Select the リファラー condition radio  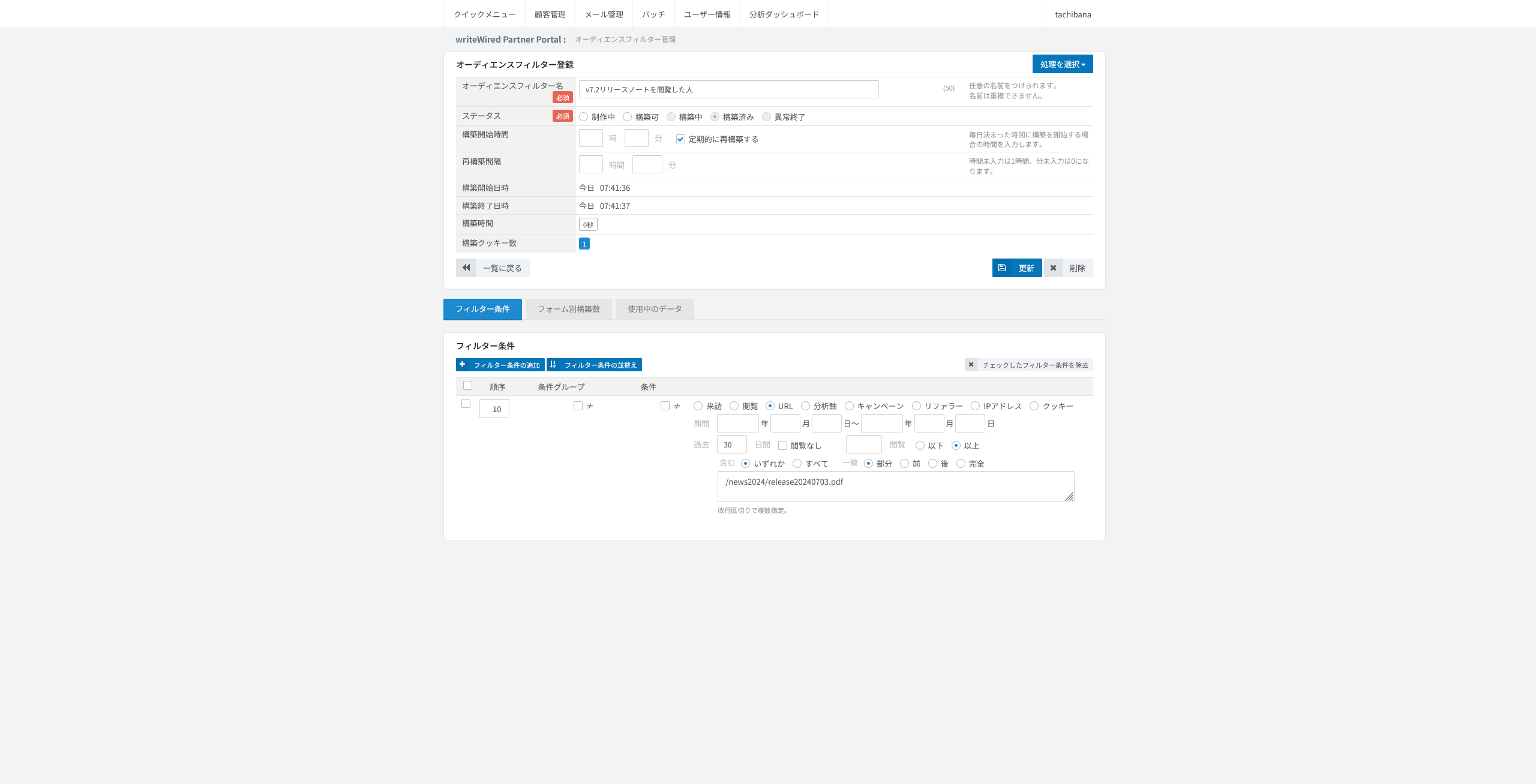click(x=916, y=406)
